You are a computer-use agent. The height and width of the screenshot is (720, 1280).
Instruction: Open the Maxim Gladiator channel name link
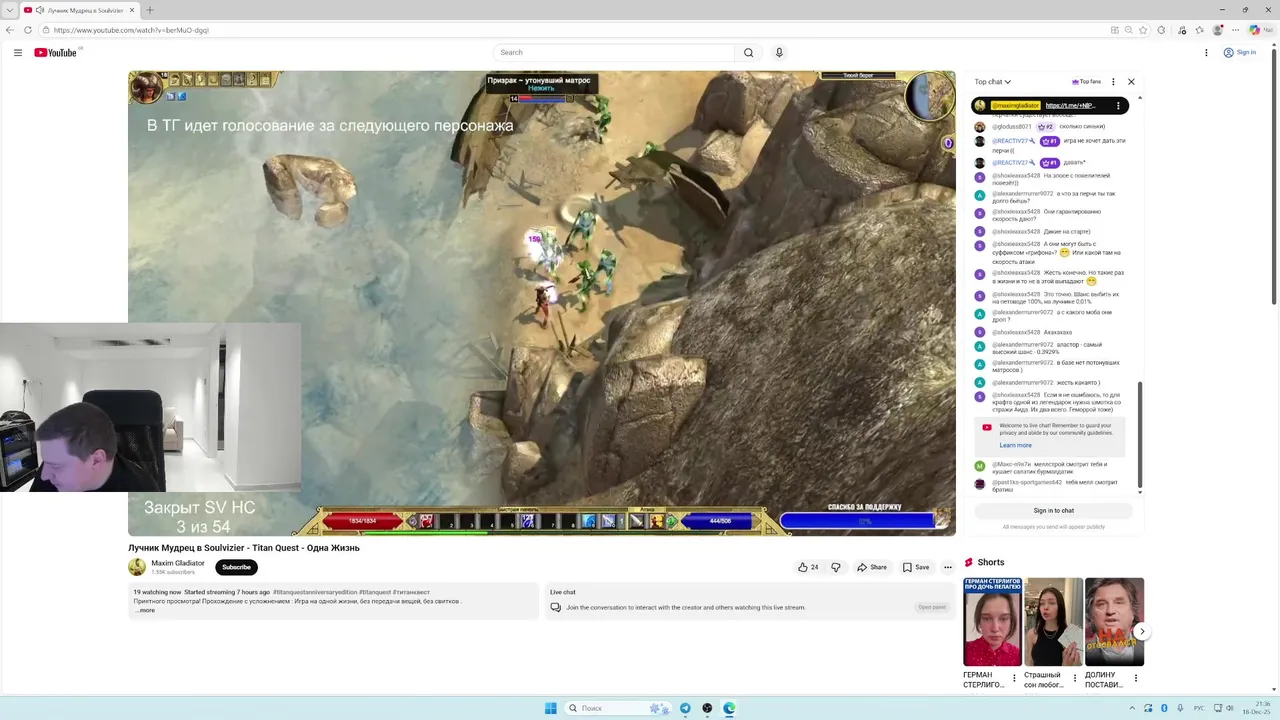178,563
